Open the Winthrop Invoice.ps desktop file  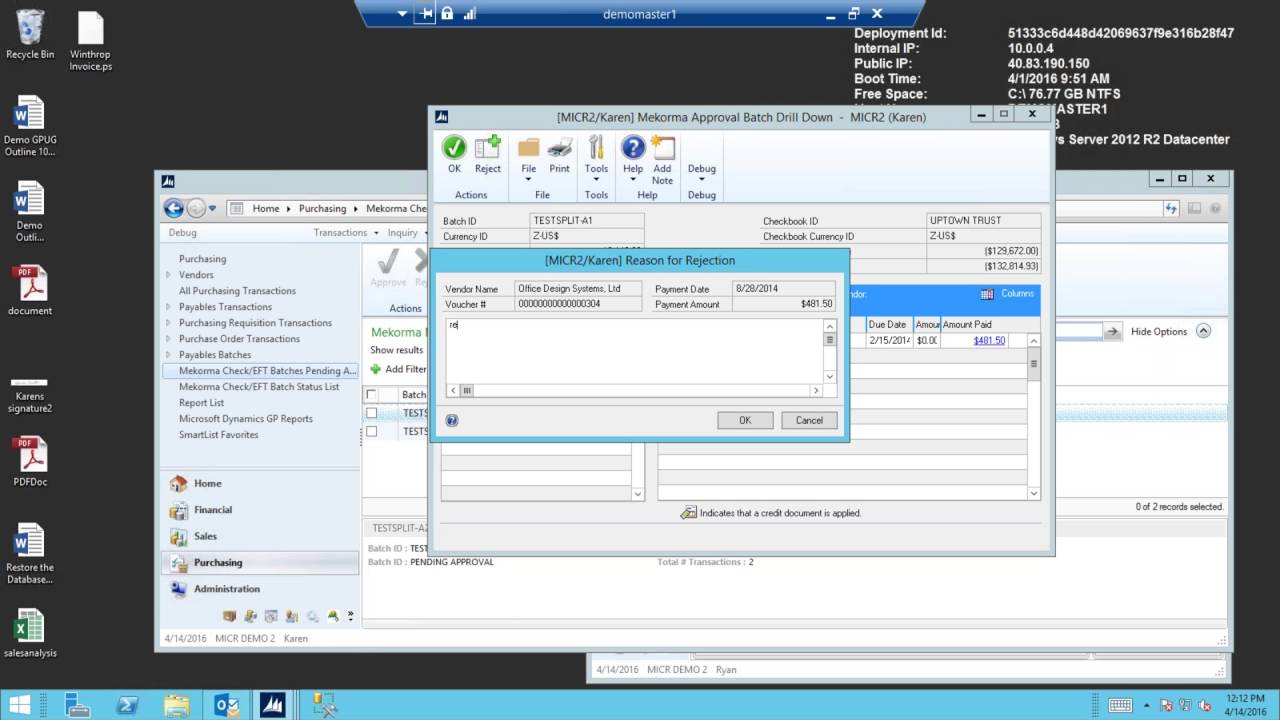(x=90, y=40)
